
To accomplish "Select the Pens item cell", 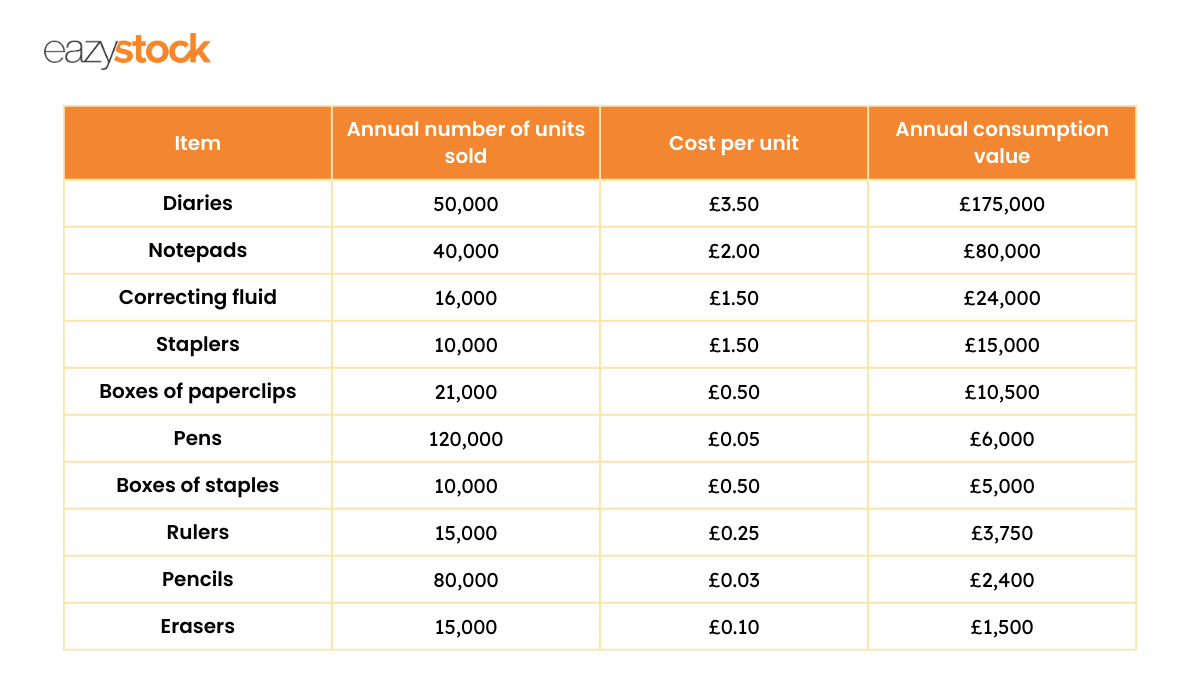I will (197, 438).
